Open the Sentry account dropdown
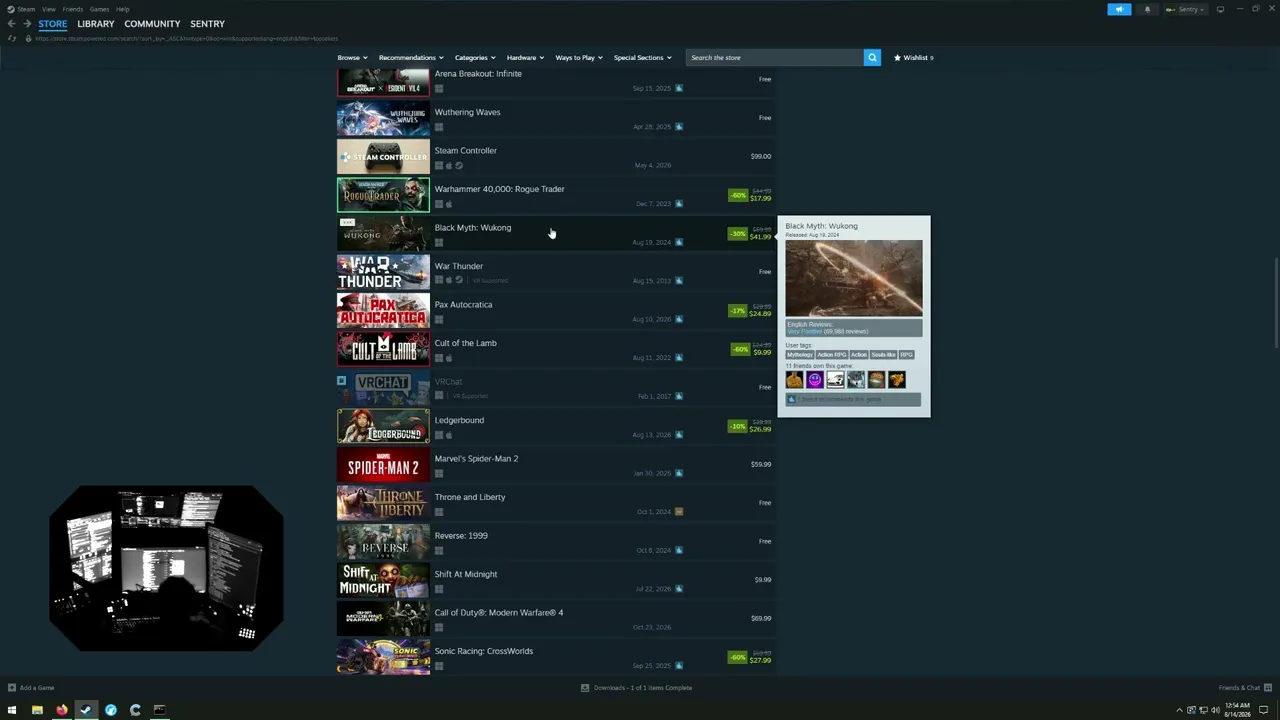The width and height of the screenshot is (1280, 720). point(1185,9)
